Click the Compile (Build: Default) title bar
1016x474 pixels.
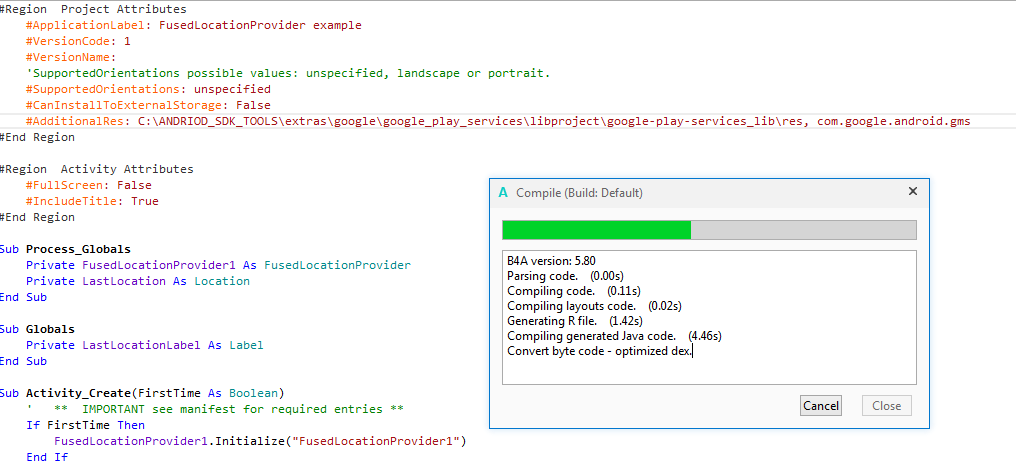coord(700,193)
